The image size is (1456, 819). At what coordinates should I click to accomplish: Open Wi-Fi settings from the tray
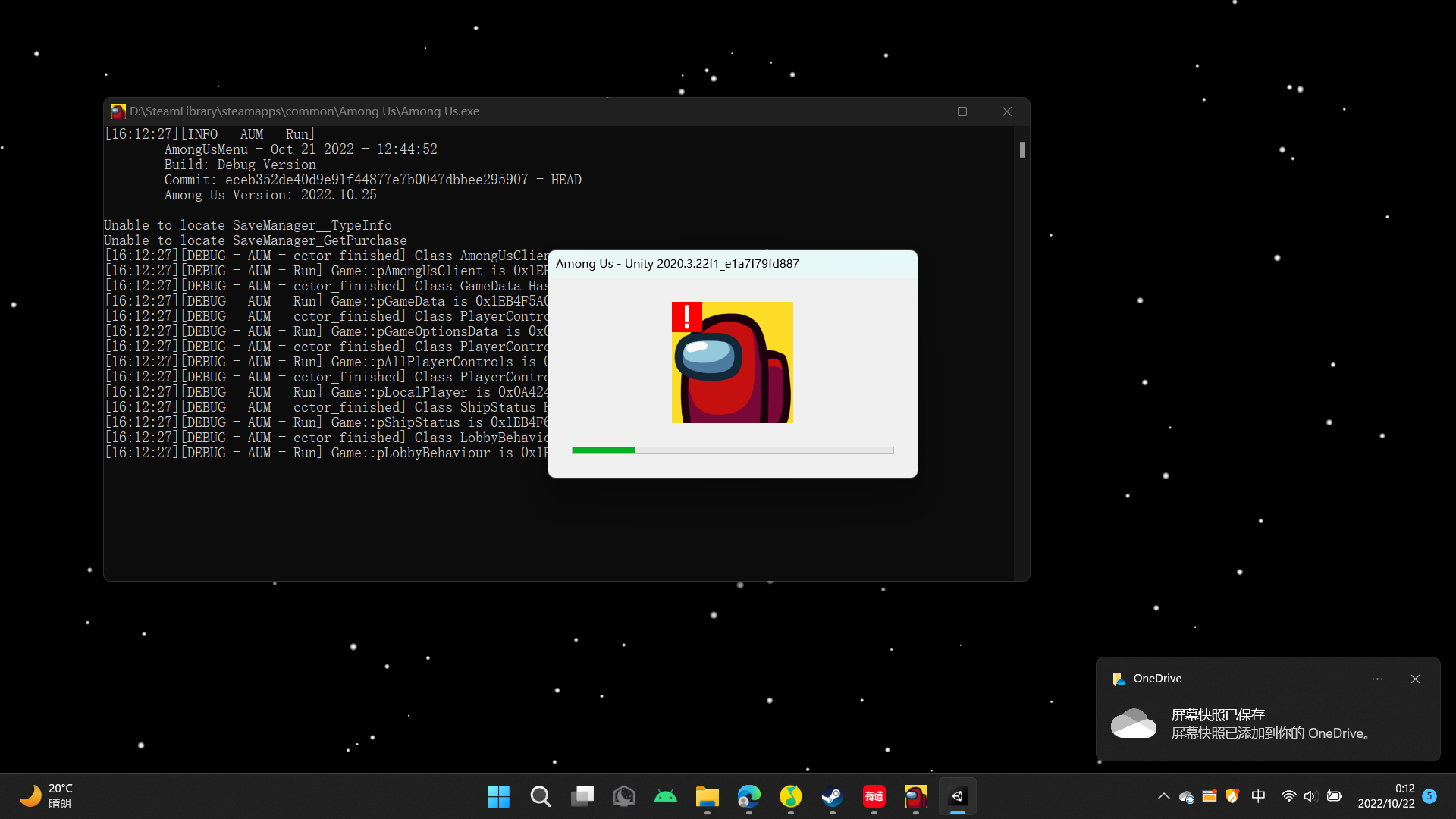[1288, 796]
